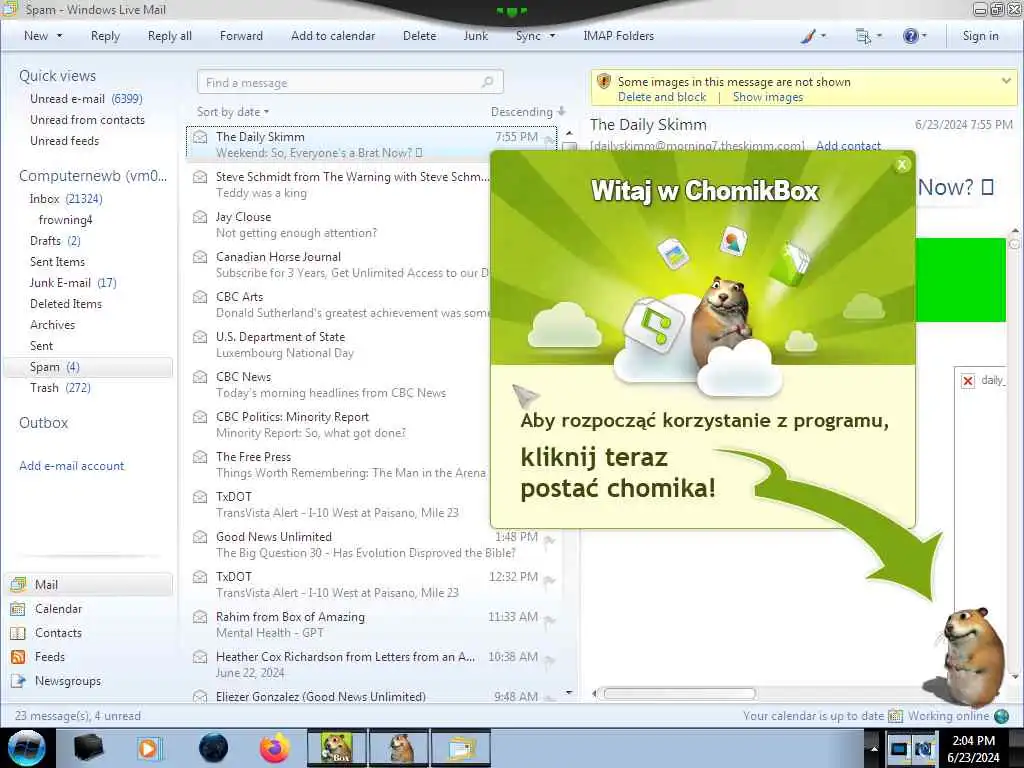The height and width of the screenshot is (768, 1024).
Task: Click flag icon on Rahim from Box of Amazing row
Action: click(550, 620)
